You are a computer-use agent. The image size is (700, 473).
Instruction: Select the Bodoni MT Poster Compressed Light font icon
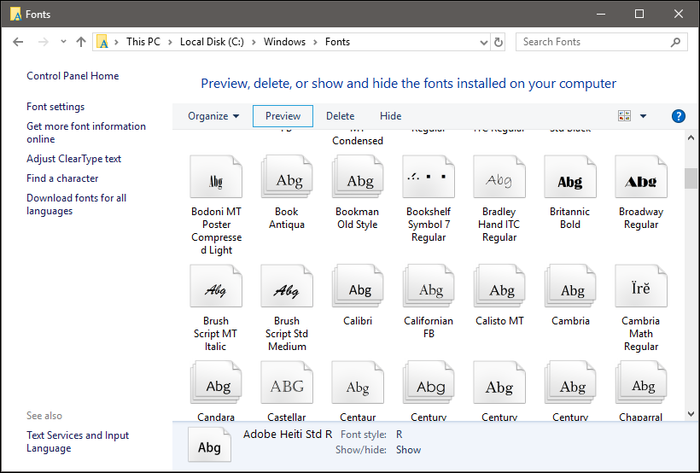tap(216, 177)
